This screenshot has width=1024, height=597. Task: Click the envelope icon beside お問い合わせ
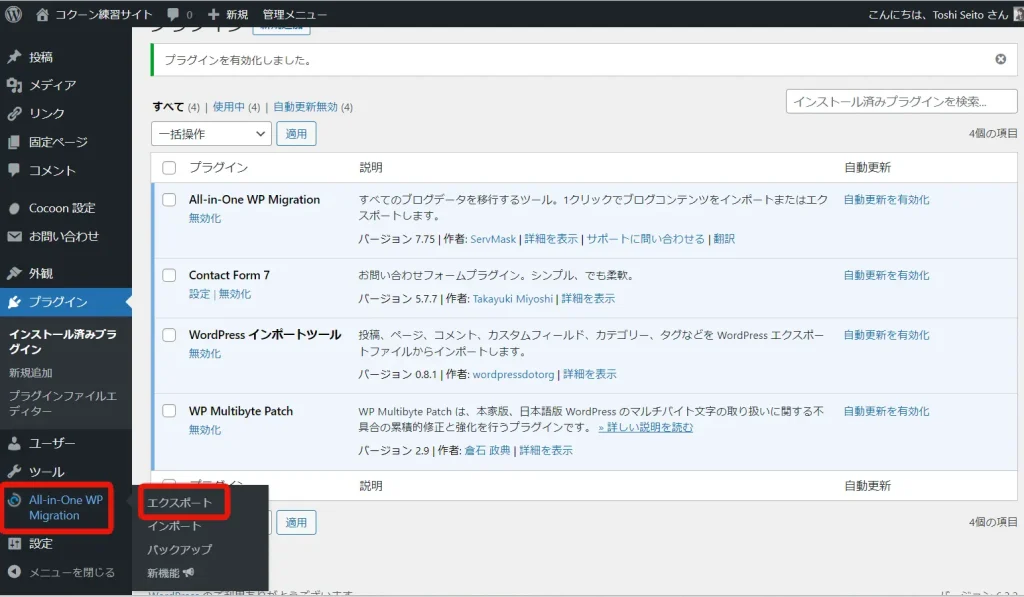[14, 236]
